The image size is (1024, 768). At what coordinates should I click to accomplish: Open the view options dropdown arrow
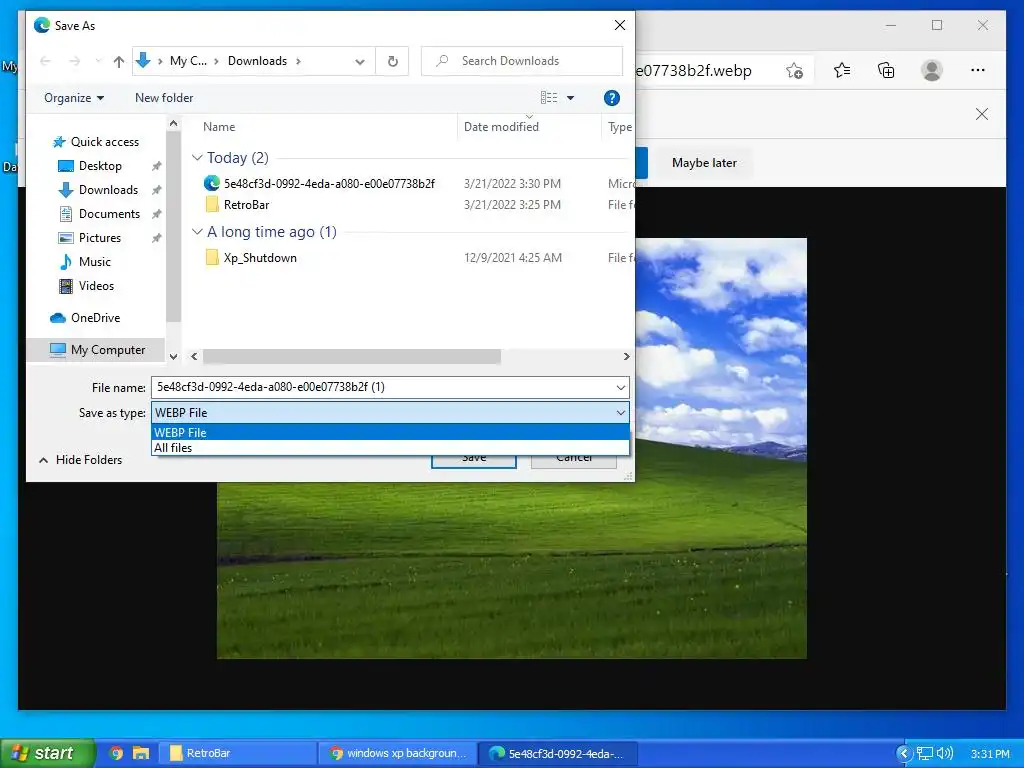pos(570,98)
